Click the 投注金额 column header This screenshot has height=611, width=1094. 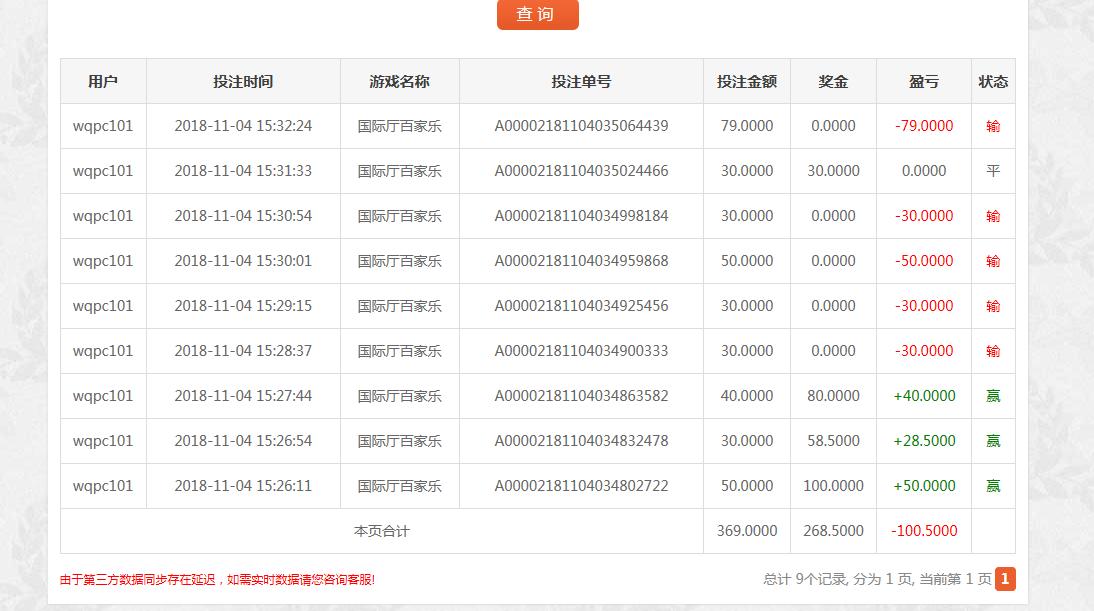[746, 81]
